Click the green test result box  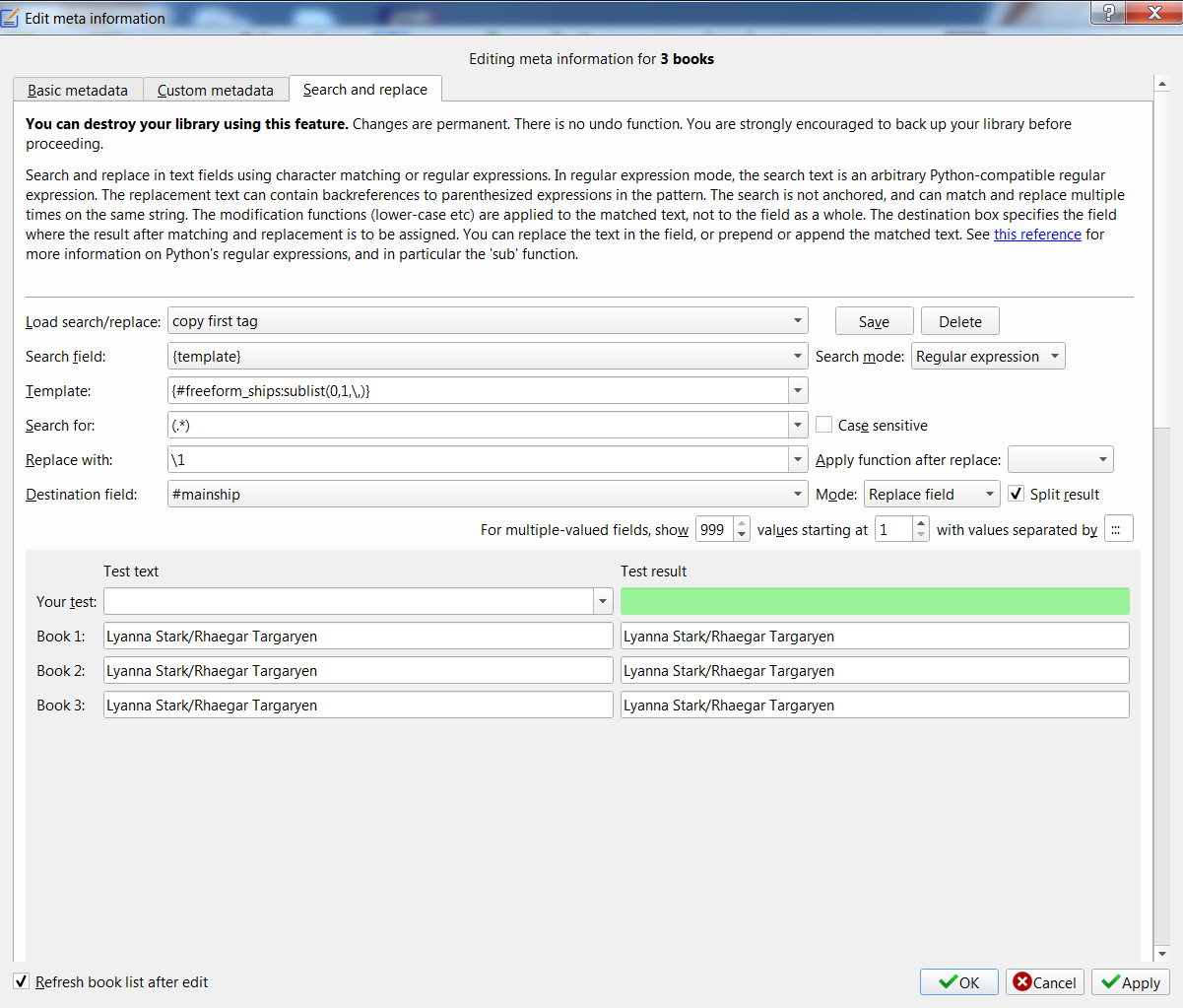[875, 601]
